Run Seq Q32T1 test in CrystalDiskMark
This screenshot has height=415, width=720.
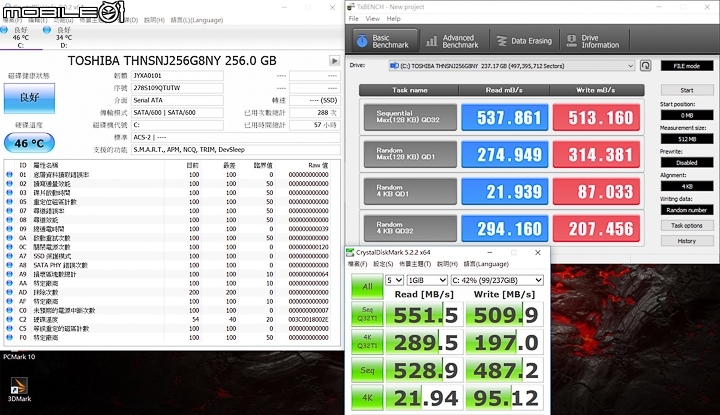pos(367,314)
